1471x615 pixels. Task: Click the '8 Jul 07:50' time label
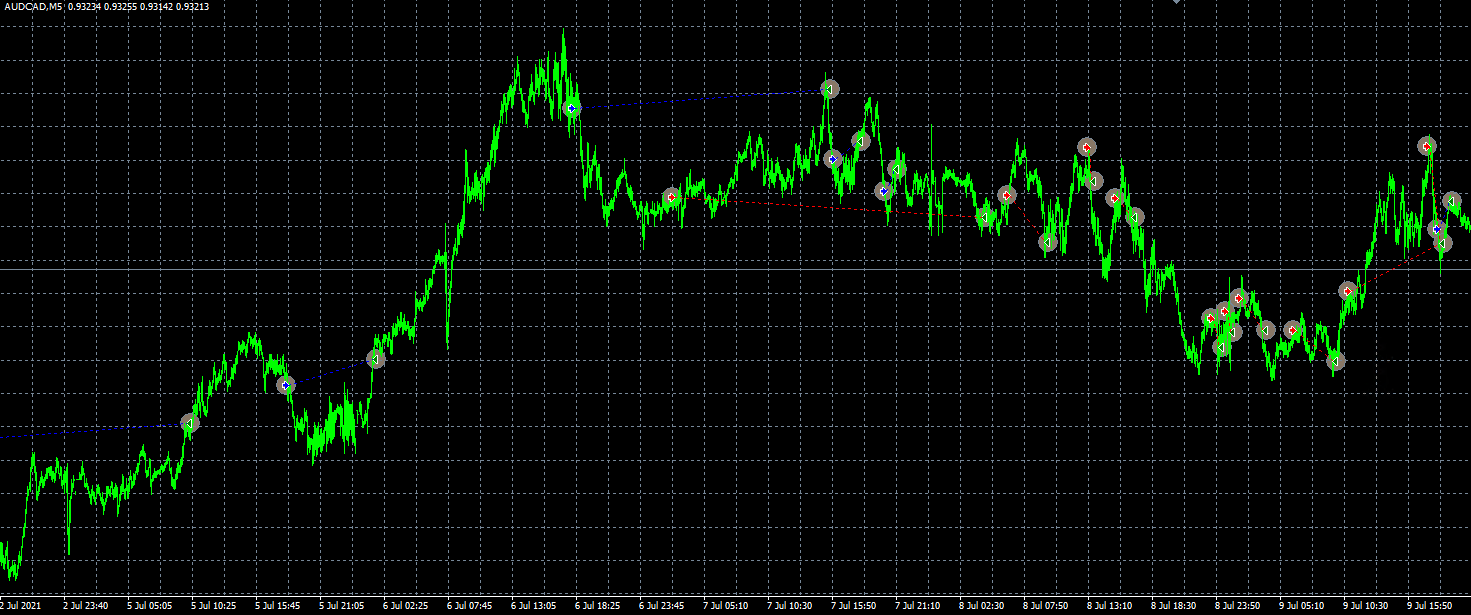point(1045,605)
